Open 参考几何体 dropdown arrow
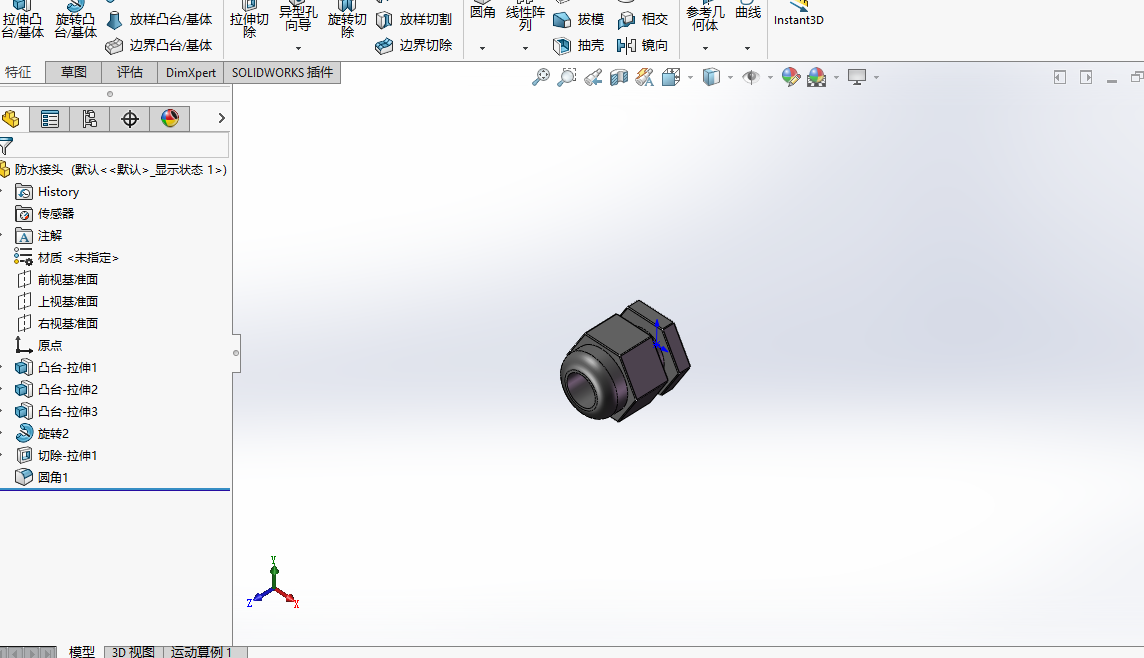1144x658 pixels. (x=706, y=48)
